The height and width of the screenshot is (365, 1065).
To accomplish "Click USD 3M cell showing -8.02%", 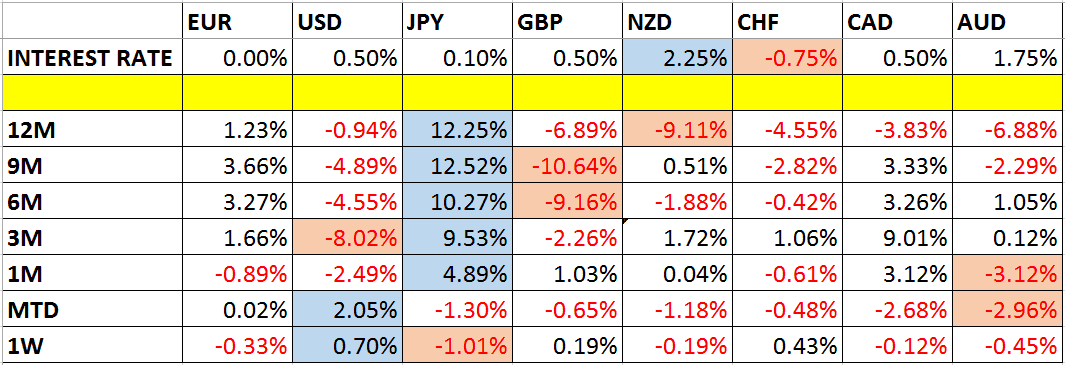I will [348, 236].
